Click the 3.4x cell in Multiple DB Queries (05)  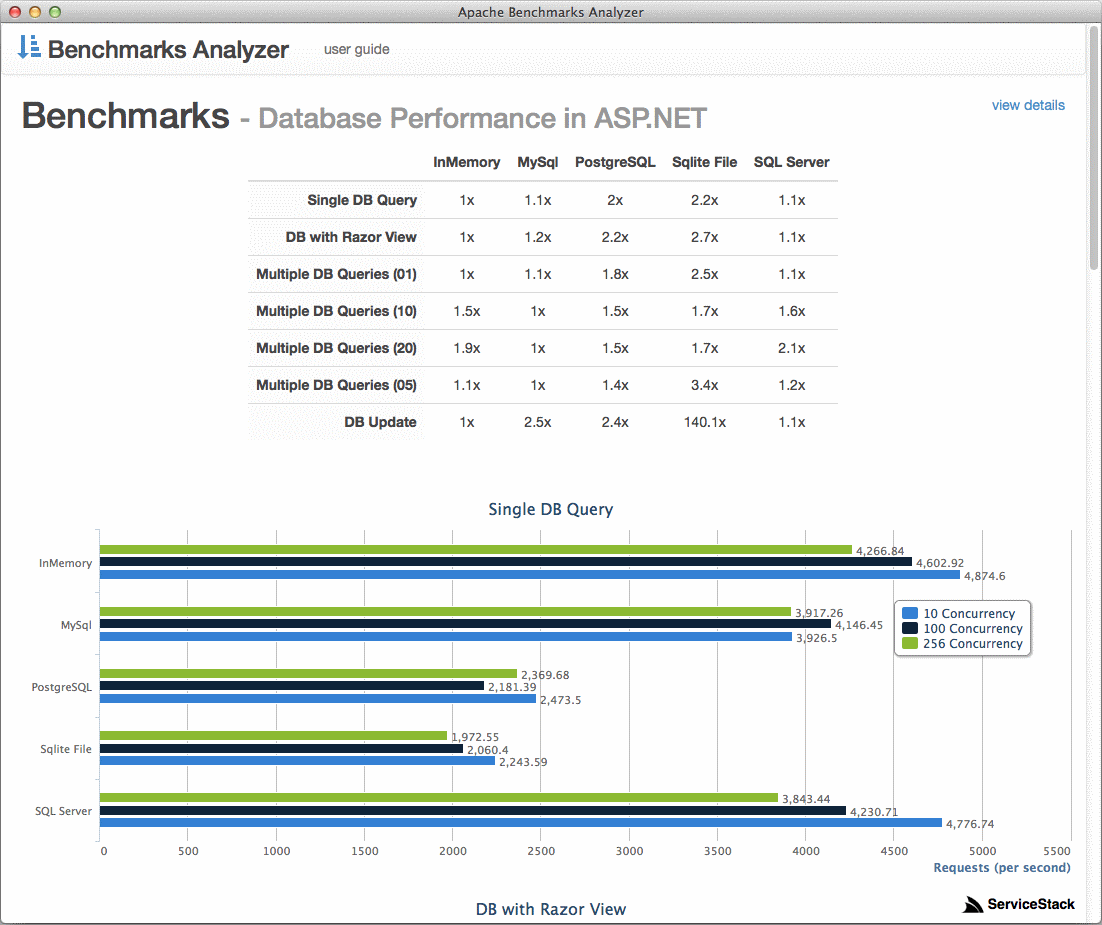(704, 385)
